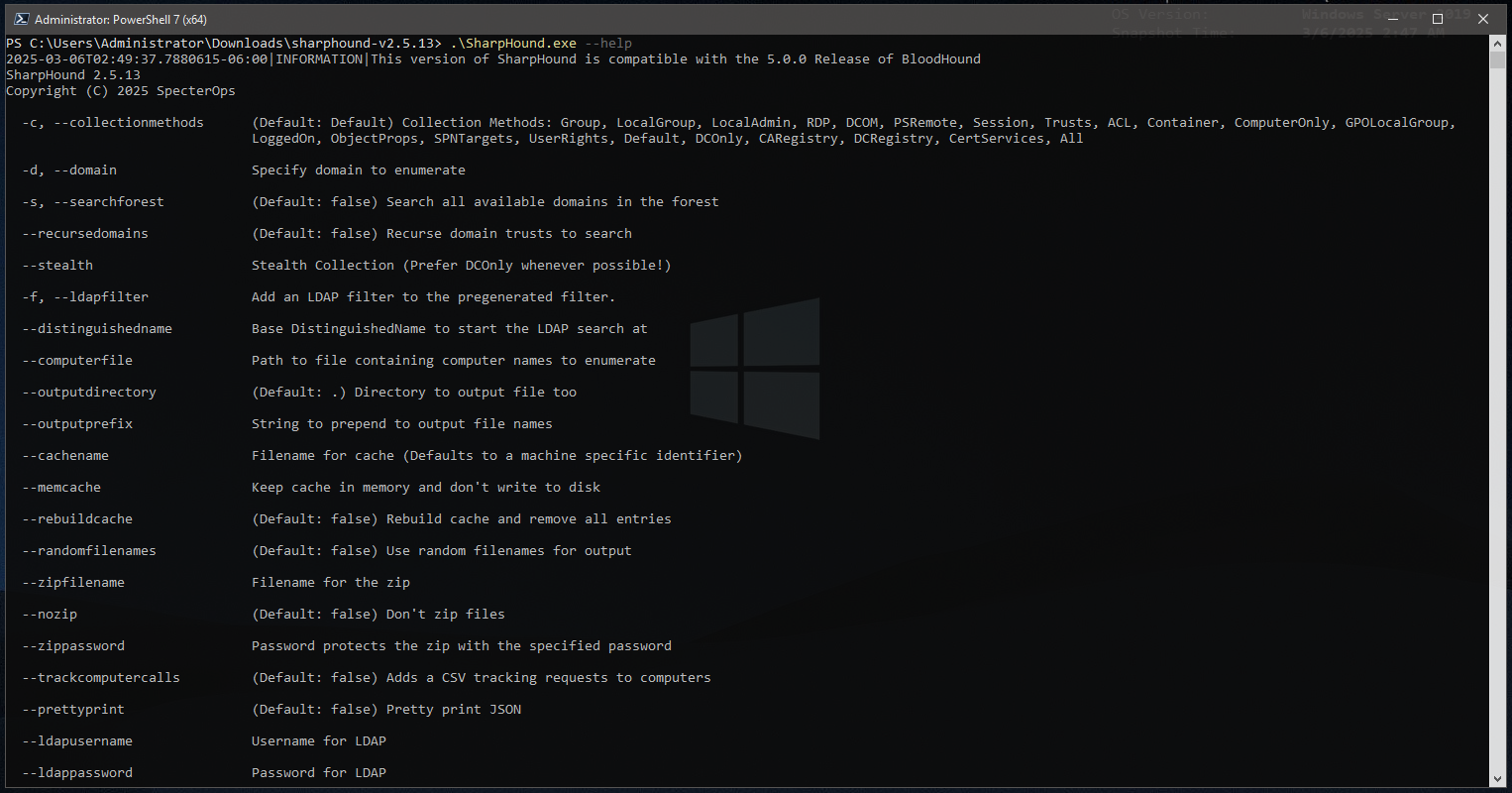Click scrollbar up arrow
Image resolution: width=1512 pixels, height=793 pixels.
coord(1497,44)
